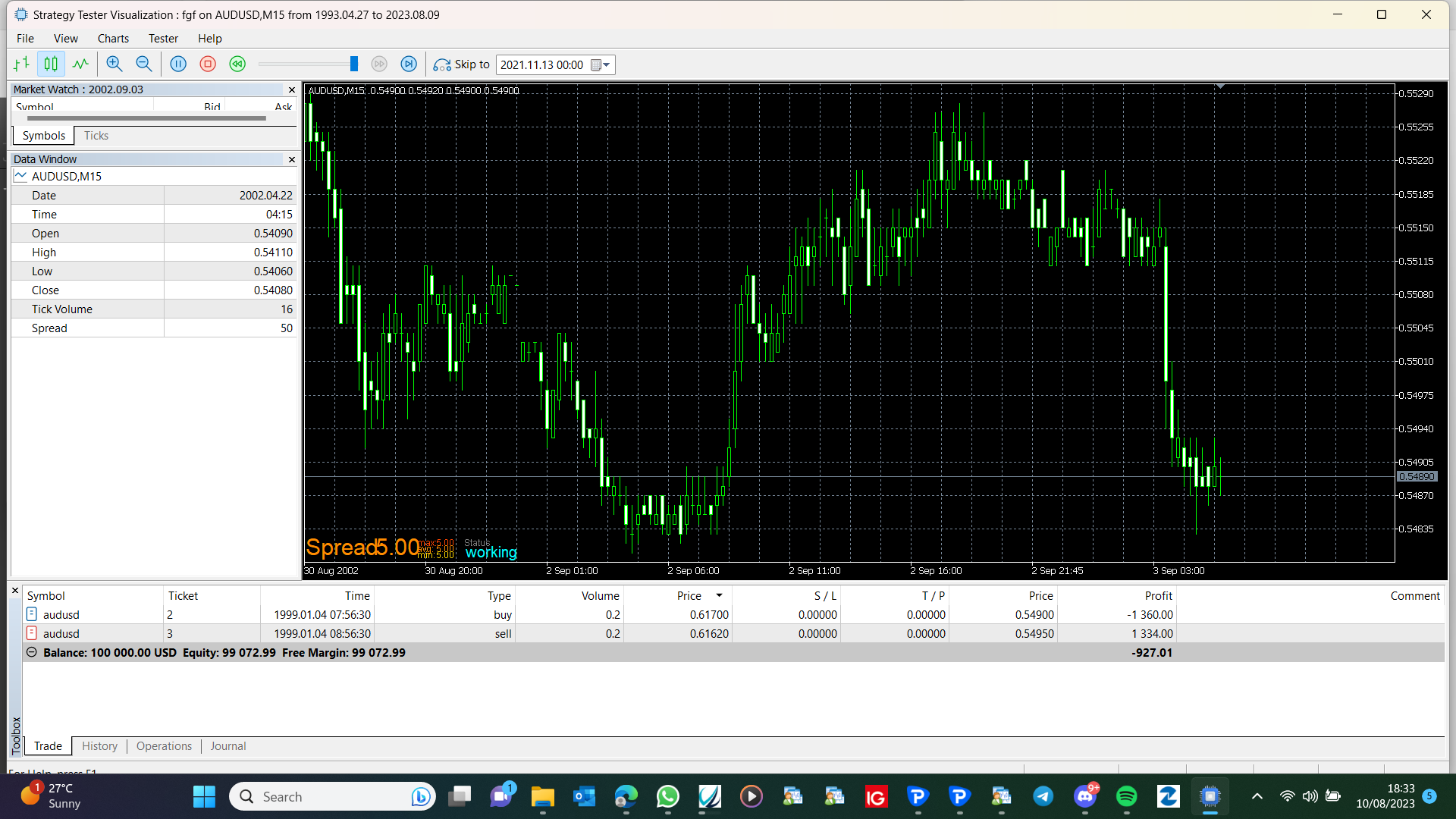Click the AUDUSD,M15 chart icon in Data Window

pyautogui.click(x=20, y=176)
